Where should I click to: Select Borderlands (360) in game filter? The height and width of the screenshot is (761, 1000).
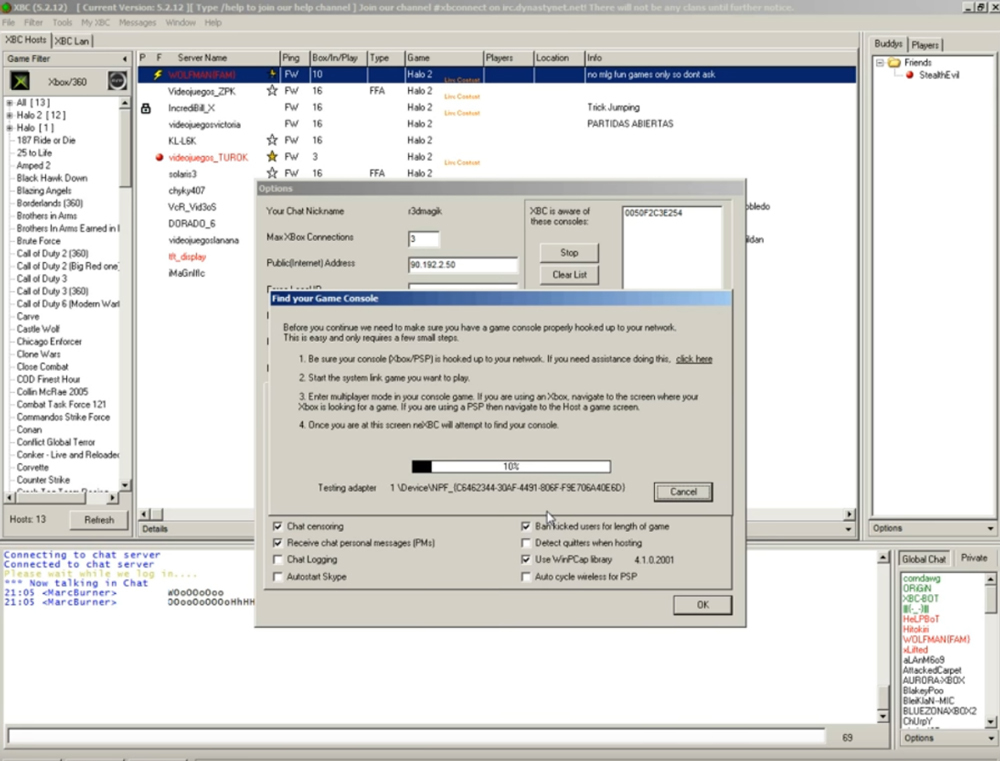click(x=50, y=203)
